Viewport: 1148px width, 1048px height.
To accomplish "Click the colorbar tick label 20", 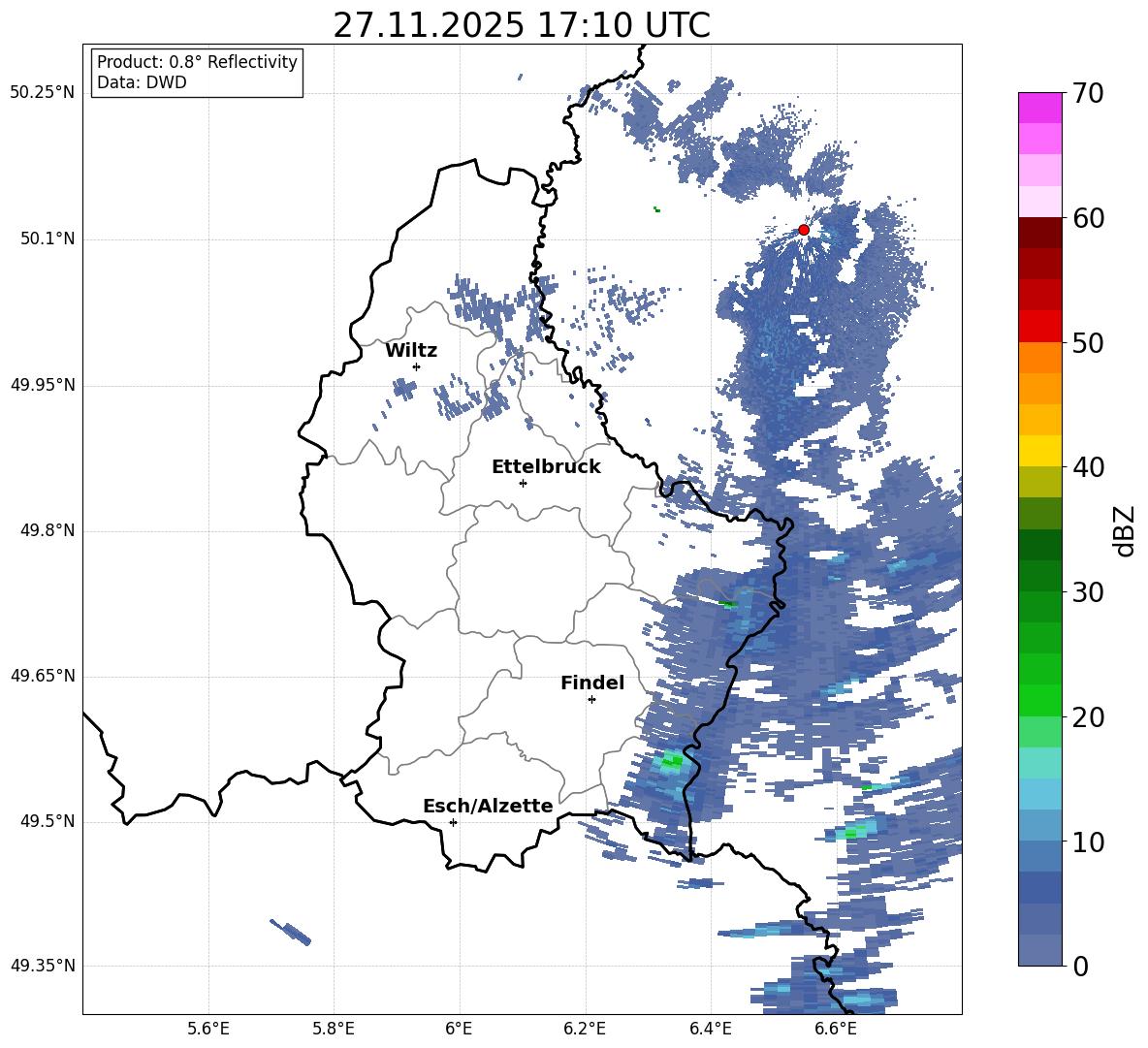I will pos(1088,717).
